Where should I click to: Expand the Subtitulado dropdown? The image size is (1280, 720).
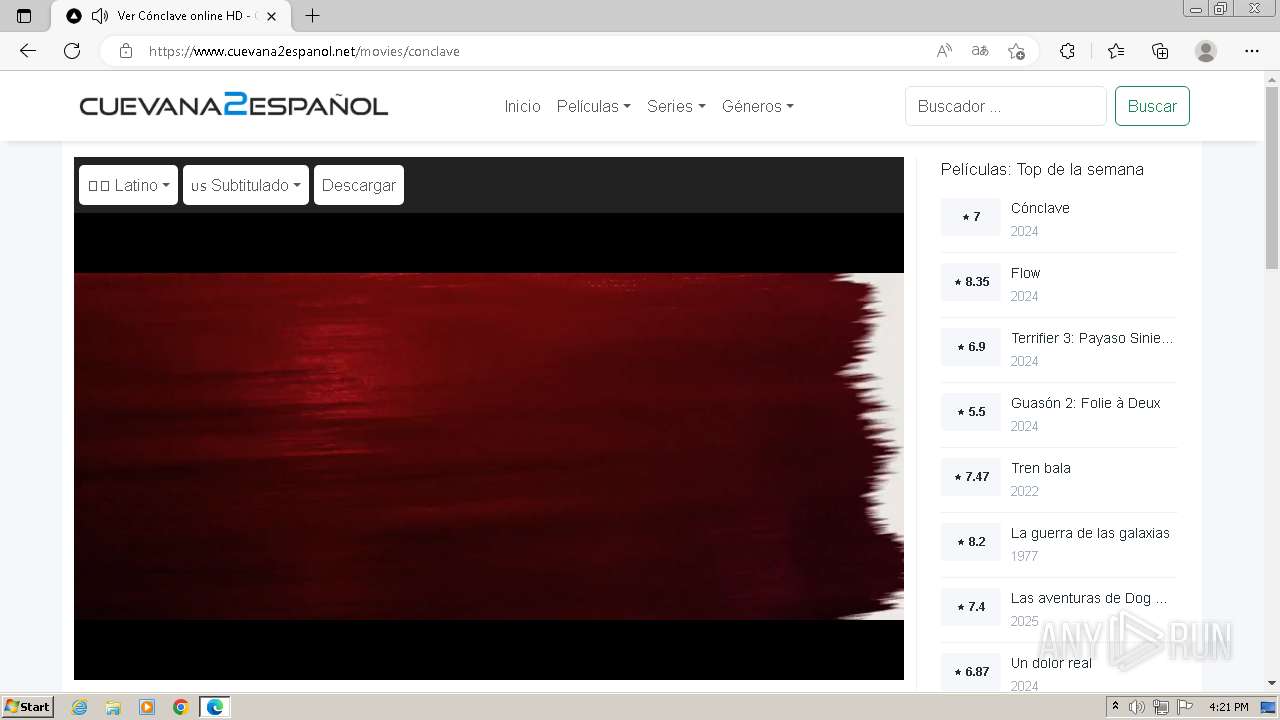(x=246, y=185)
